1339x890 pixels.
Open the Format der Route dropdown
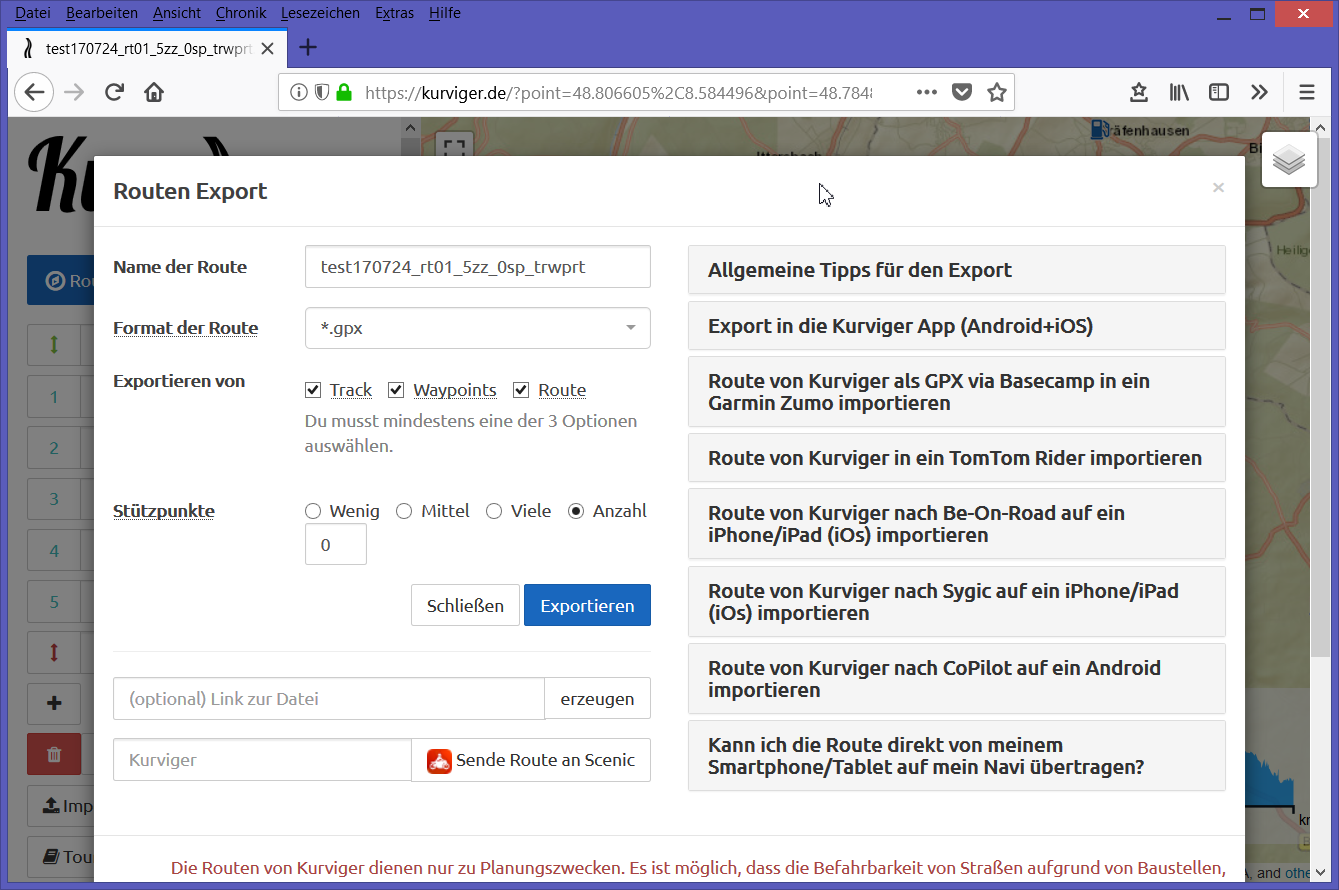[x=478, y=328]
